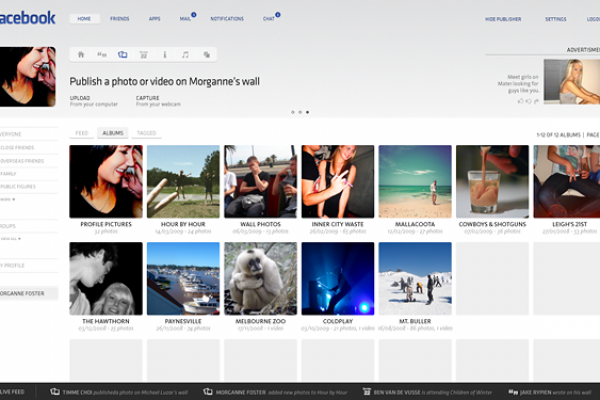
Task: Click Upload from your computer
Action: (x=94, y=101)
